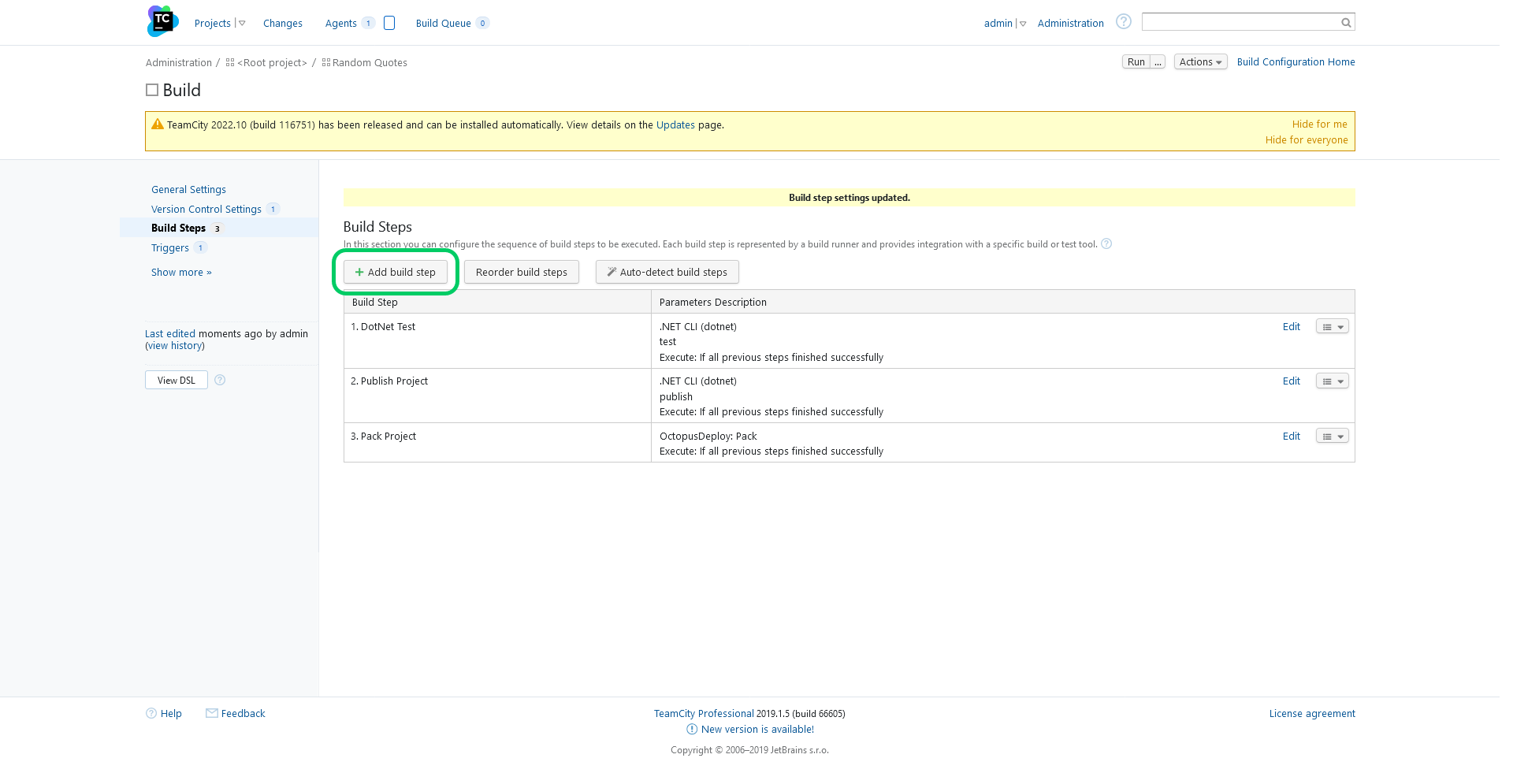Click the admin username link

(998, 23)
